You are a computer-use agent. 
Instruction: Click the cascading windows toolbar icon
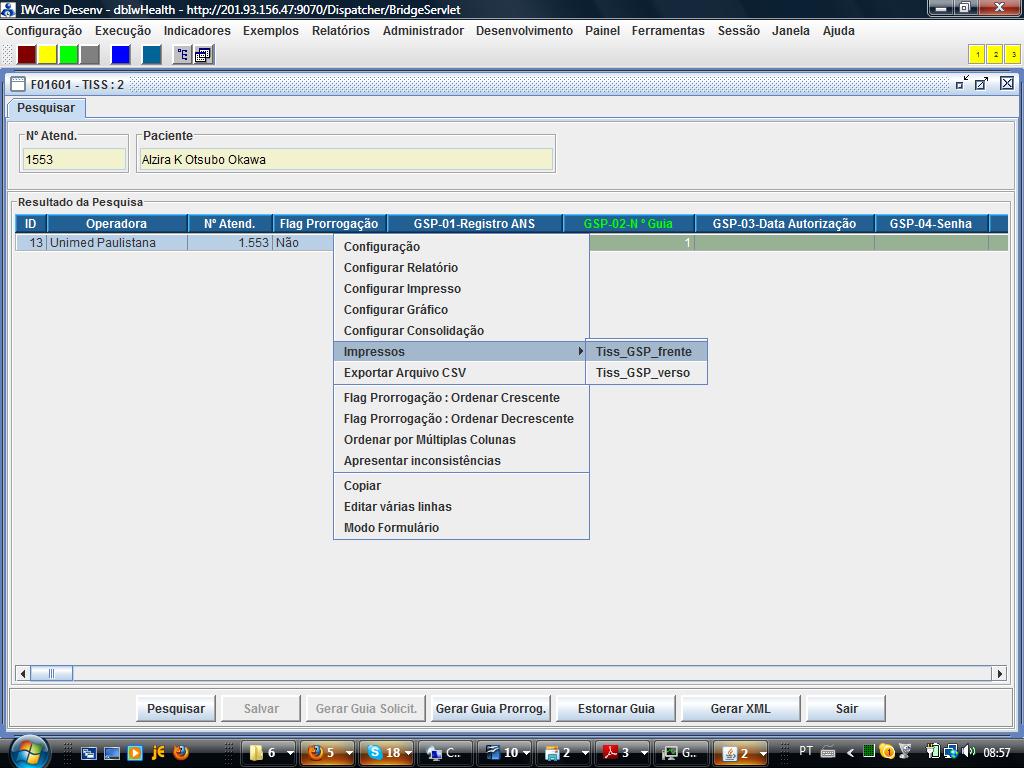pyautogui.click(x=204, y=55)
